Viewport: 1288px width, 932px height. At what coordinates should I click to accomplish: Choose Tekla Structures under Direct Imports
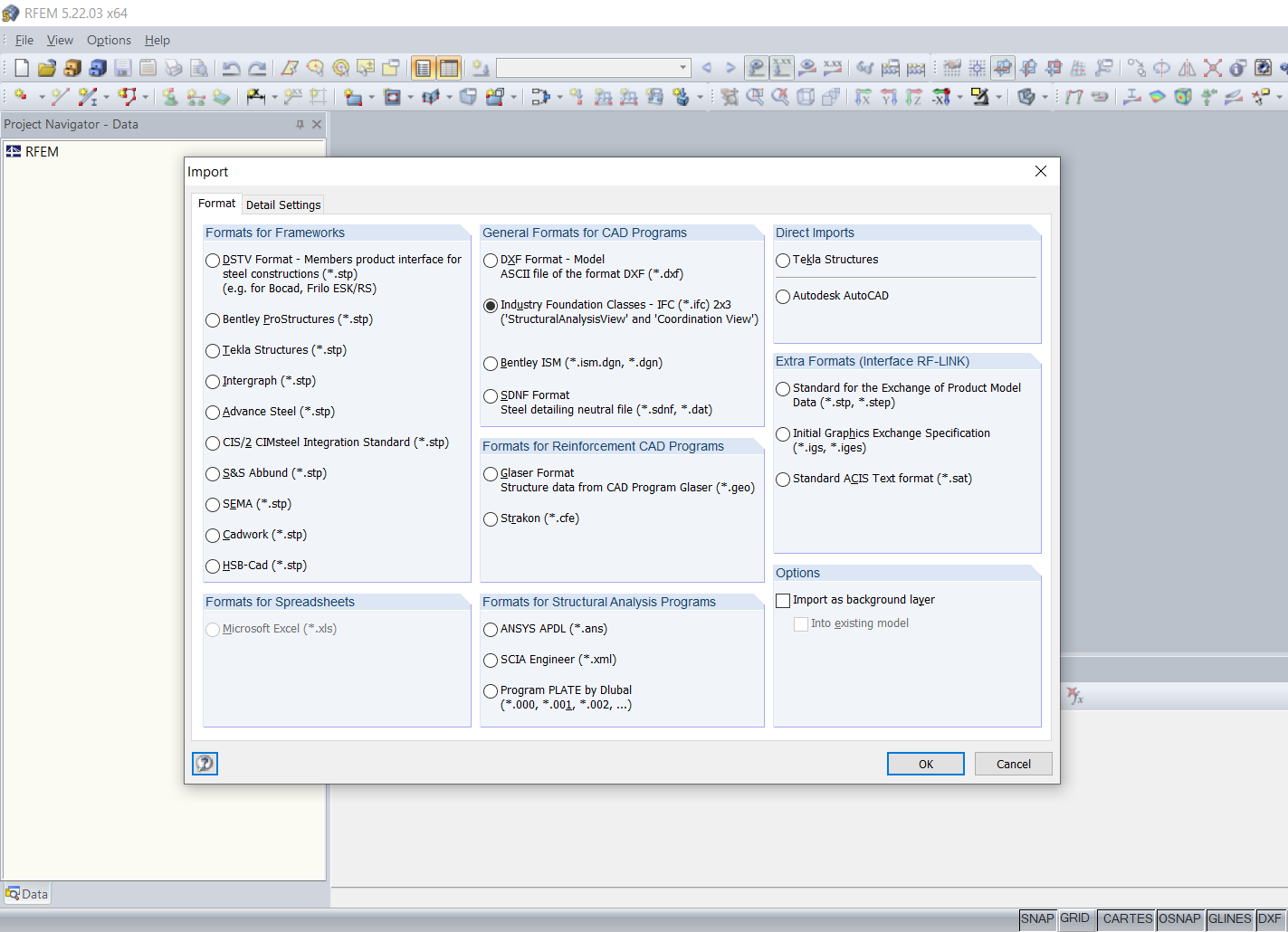point(782,261)
